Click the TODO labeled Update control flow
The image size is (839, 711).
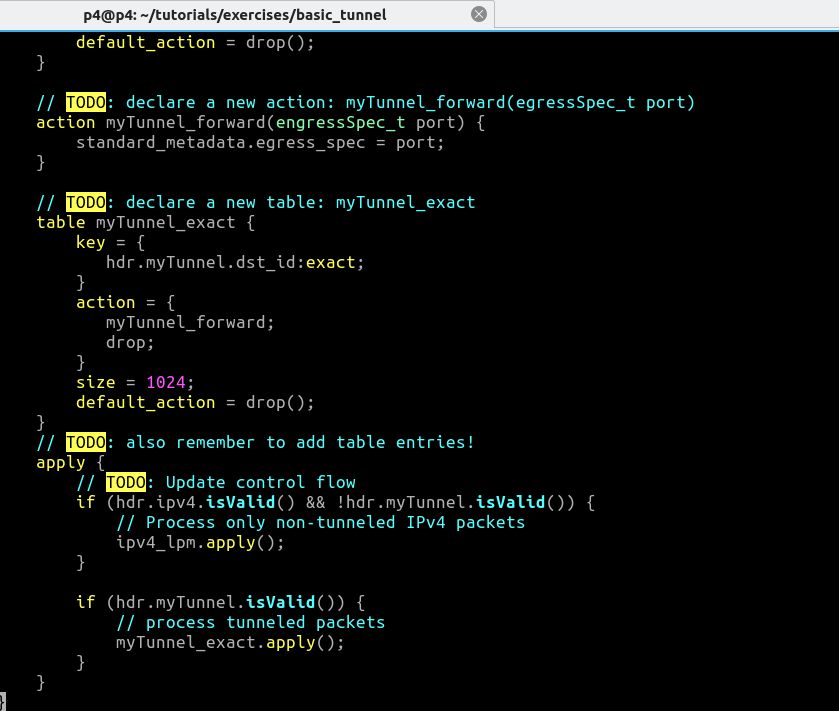click(127, 482)
